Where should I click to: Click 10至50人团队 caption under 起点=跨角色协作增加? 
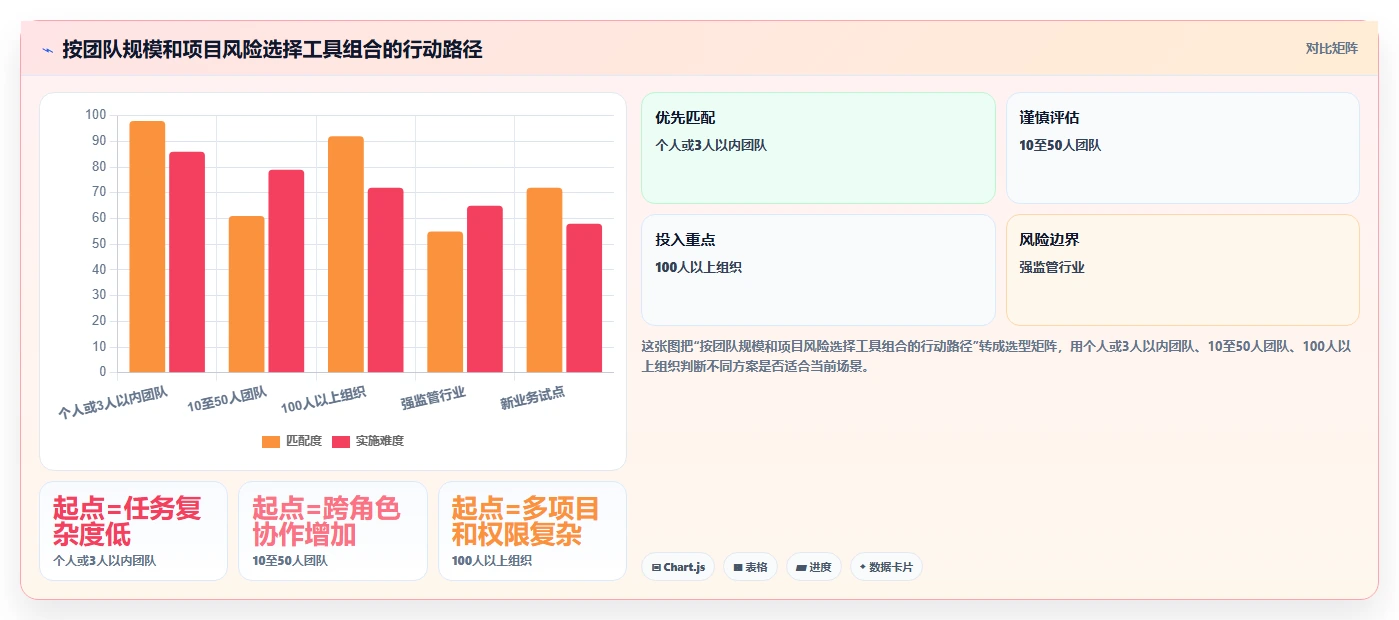pos(290,561)
